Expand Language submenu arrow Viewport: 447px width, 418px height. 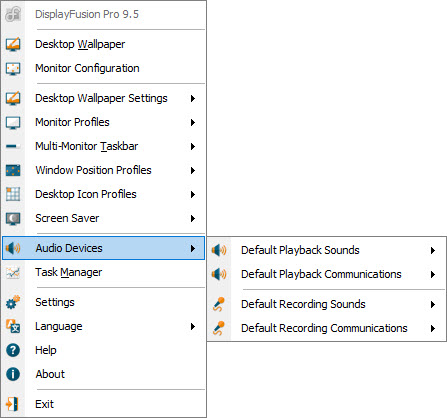(x=193, y=326)
